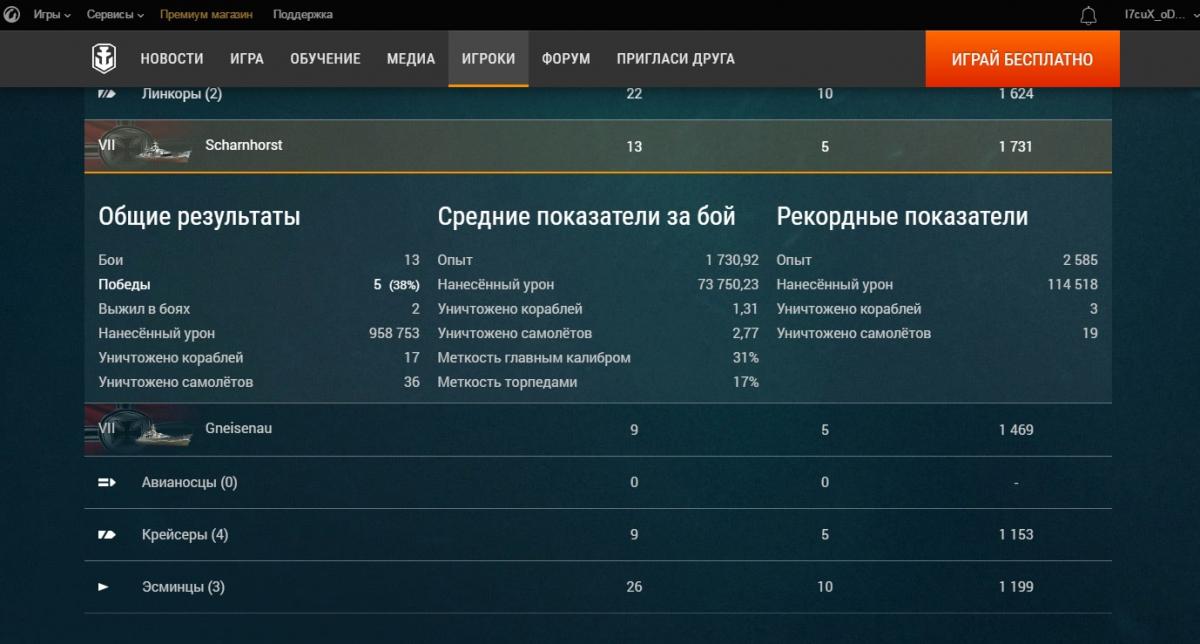
Task: Open the Новости navigation tab
Action: point(172,59)
